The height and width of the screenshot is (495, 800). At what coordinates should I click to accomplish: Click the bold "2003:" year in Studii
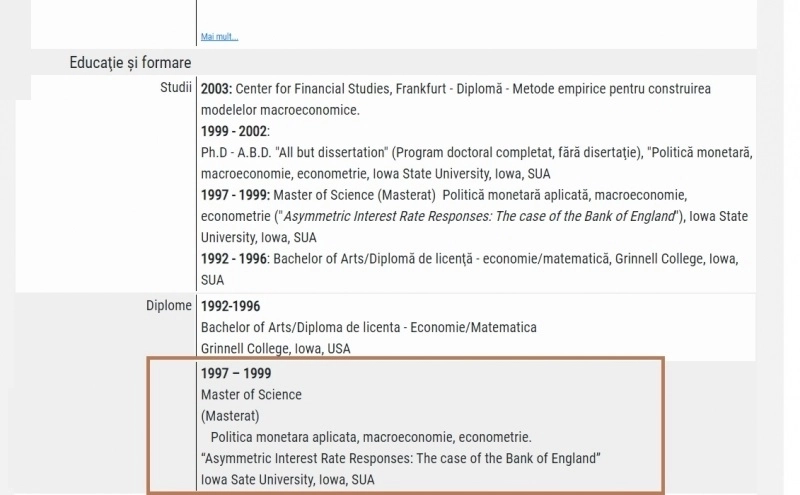coord(216,89)
